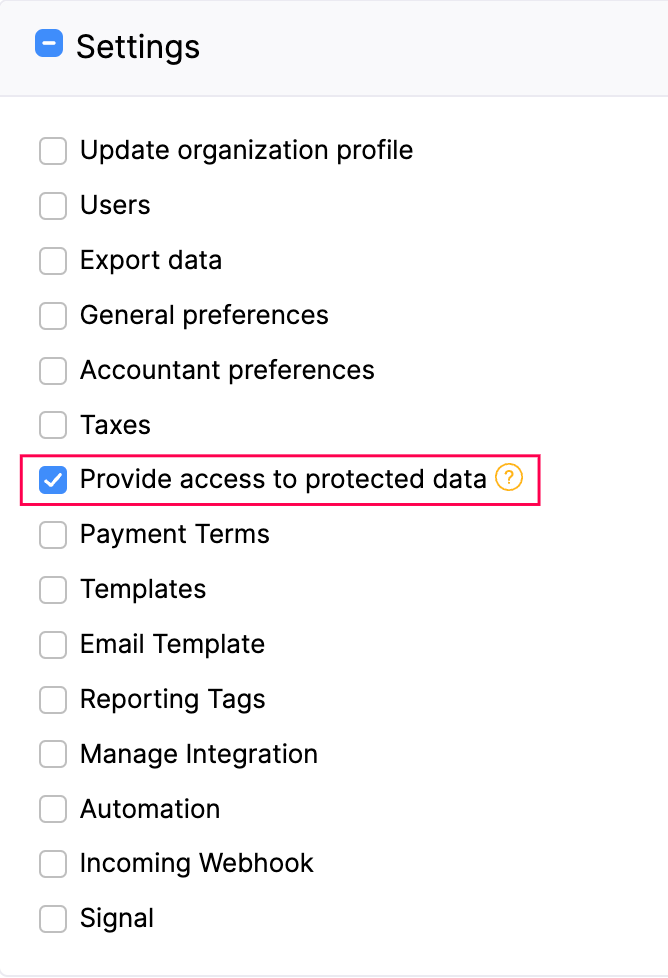Uncheck Provide access to protected data
The width and height of the screenshot is (668, 978).
point(52,480)
